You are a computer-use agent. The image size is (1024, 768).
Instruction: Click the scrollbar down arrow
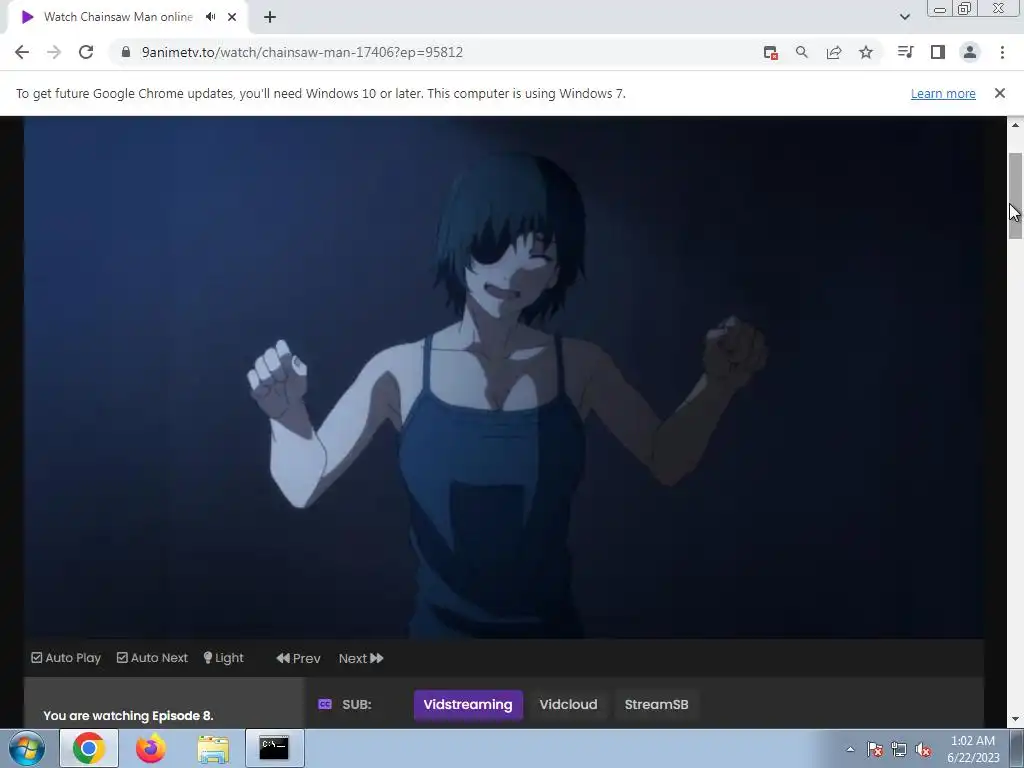pyautogui.click(x=1015, y=720)
